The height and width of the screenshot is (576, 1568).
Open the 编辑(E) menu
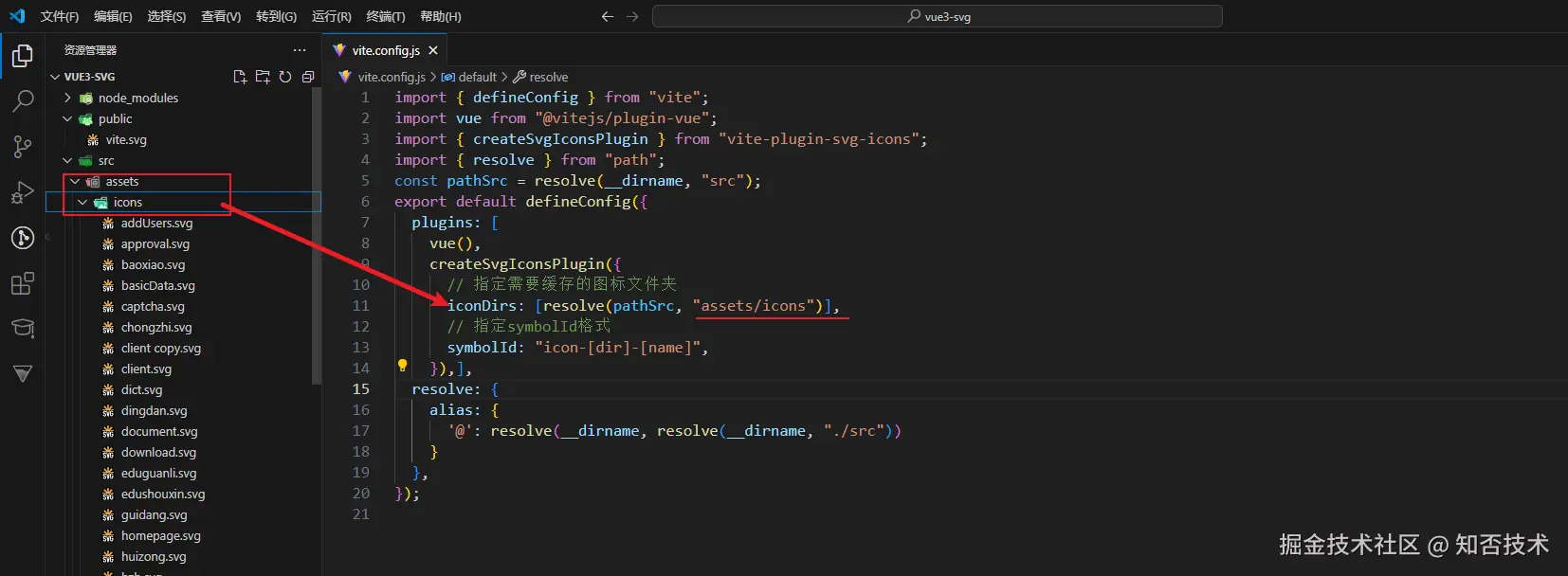(x=113, y=16)
